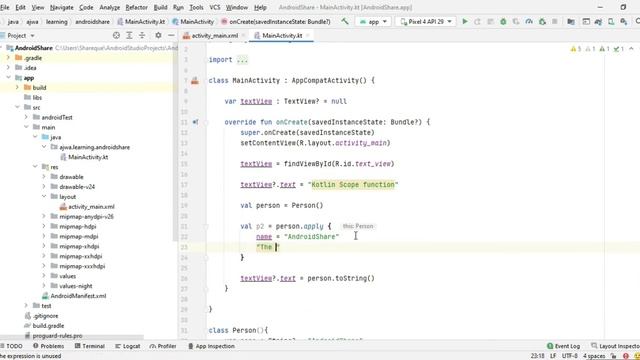The image size is (640, 360).
Task: Click the Stop square icon in toolbar
Action: pyautogui.click(x=554, y=21)
